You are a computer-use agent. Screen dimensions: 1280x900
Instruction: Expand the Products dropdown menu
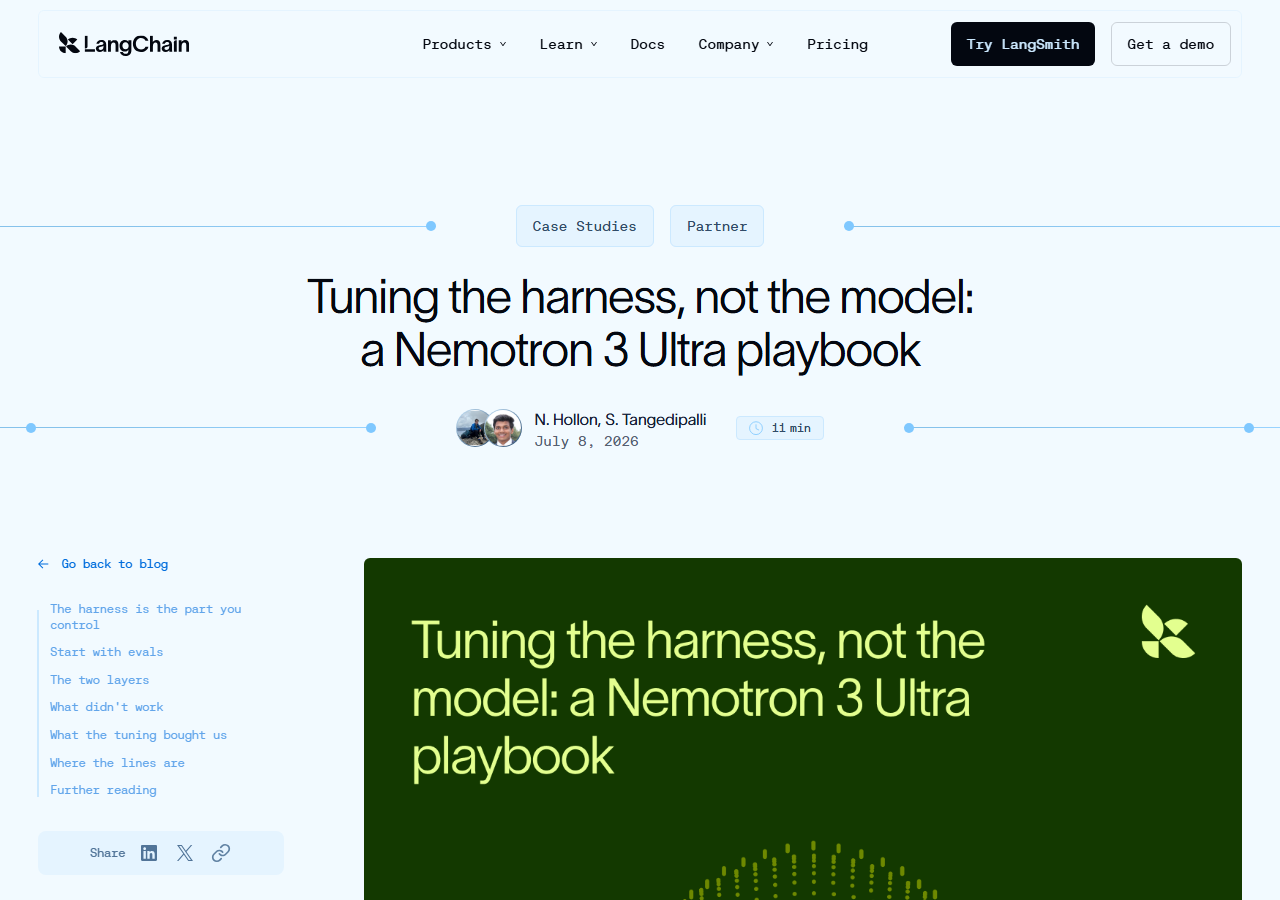pyautogui.click(x=464, y=44)
